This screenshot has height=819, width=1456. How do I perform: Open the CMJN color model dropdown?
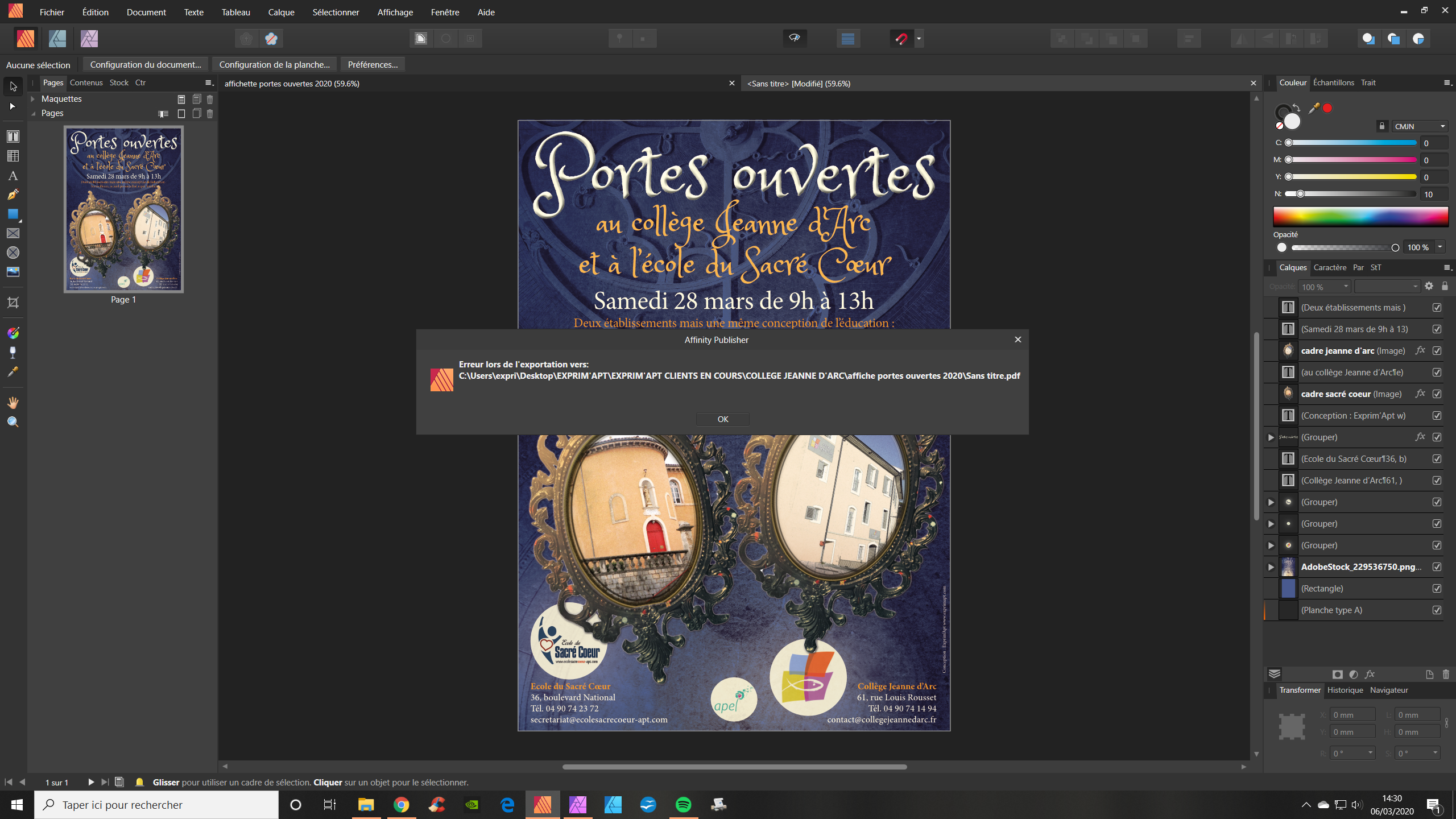1420,126
